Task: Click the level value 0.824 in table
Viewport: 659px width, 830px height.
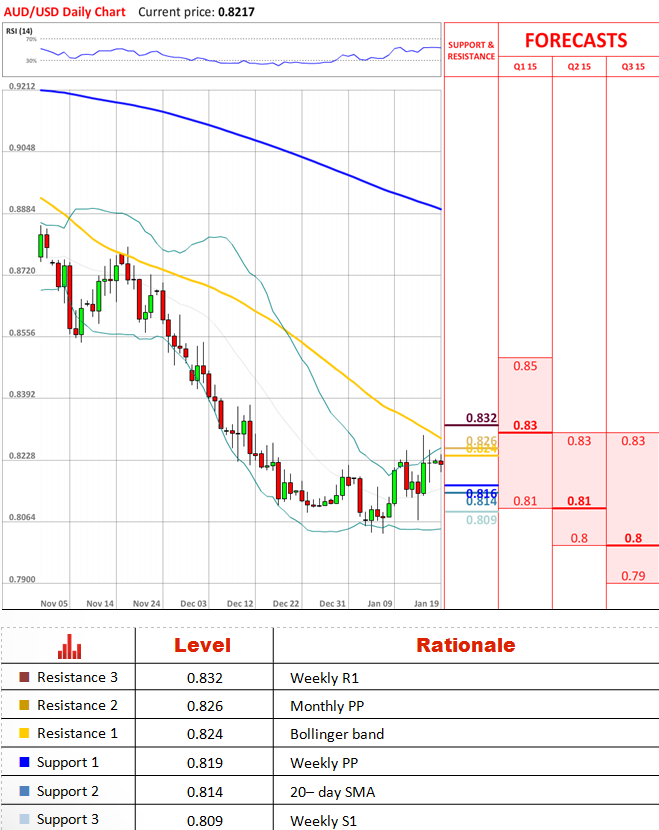Action: pos(205,734)
